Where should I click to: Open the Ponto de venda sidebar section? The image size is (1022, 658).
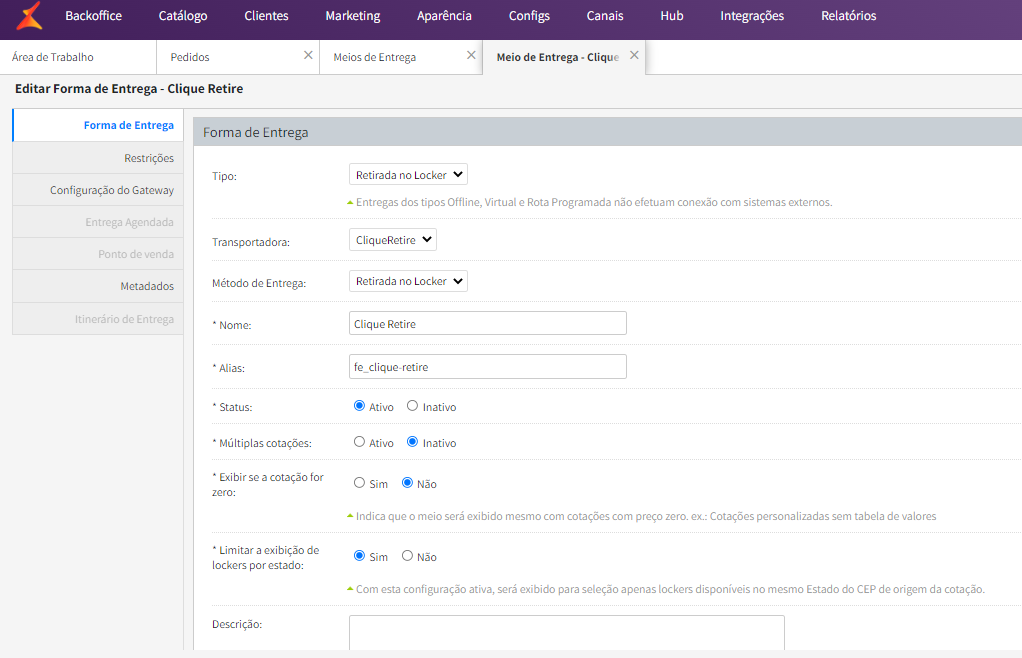click(x=98, y=253)
